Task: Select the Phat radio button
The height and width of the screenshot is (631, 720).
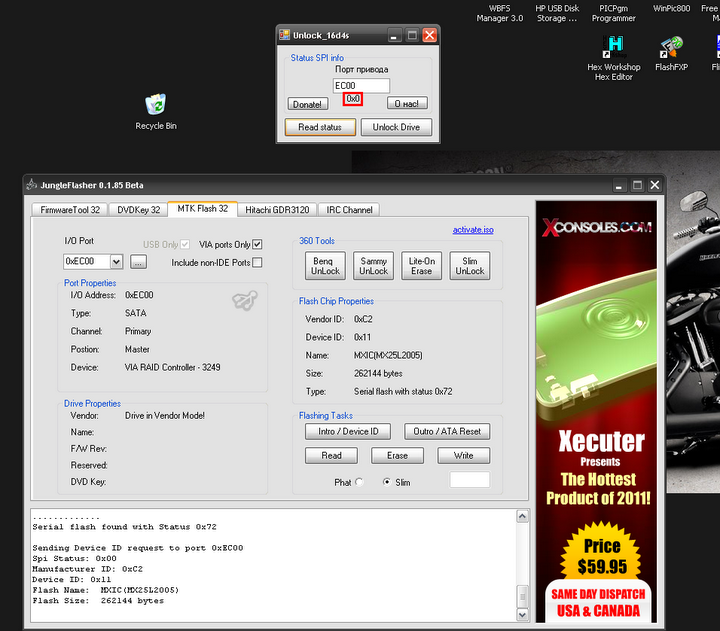Action: (360, 482)
